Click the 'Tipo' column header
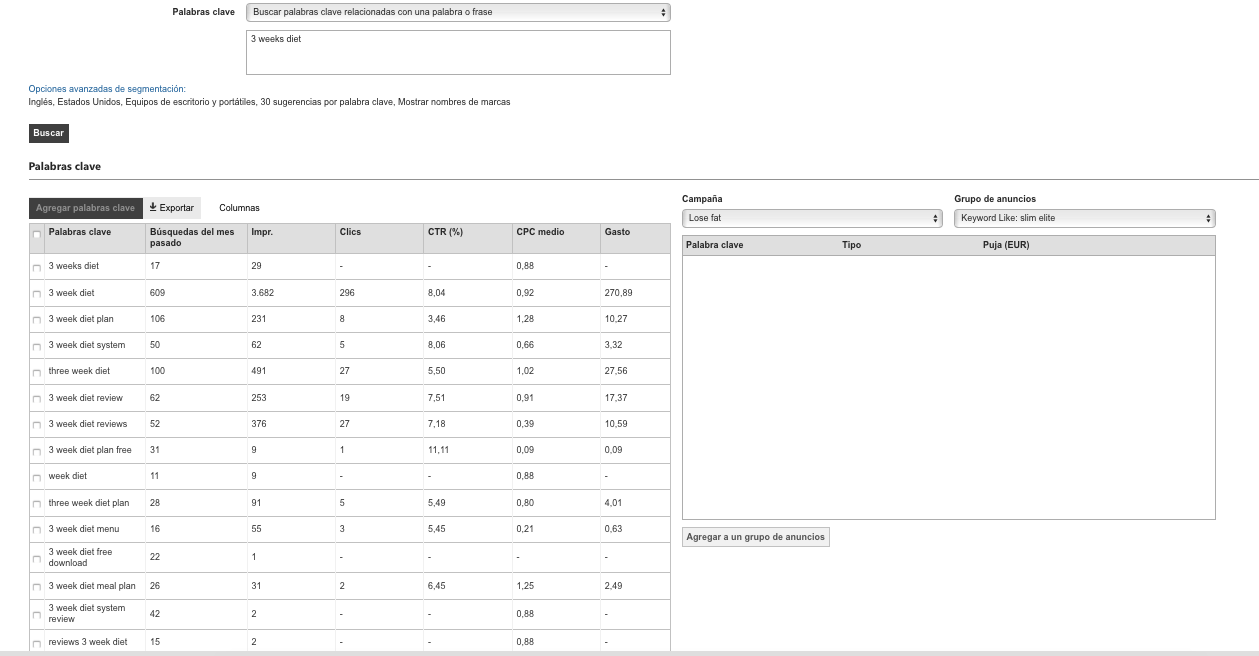The height and width of the screenshot is (656, 1259). [851, 245]
